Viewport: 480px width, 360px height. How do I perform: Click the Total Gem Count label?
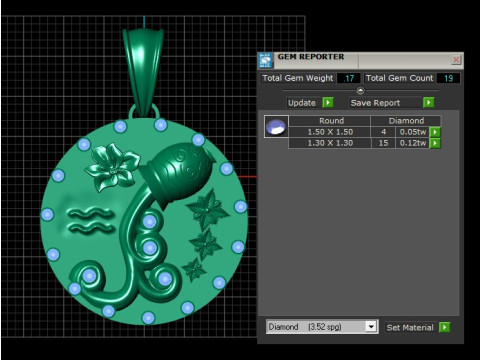[399, 78]
